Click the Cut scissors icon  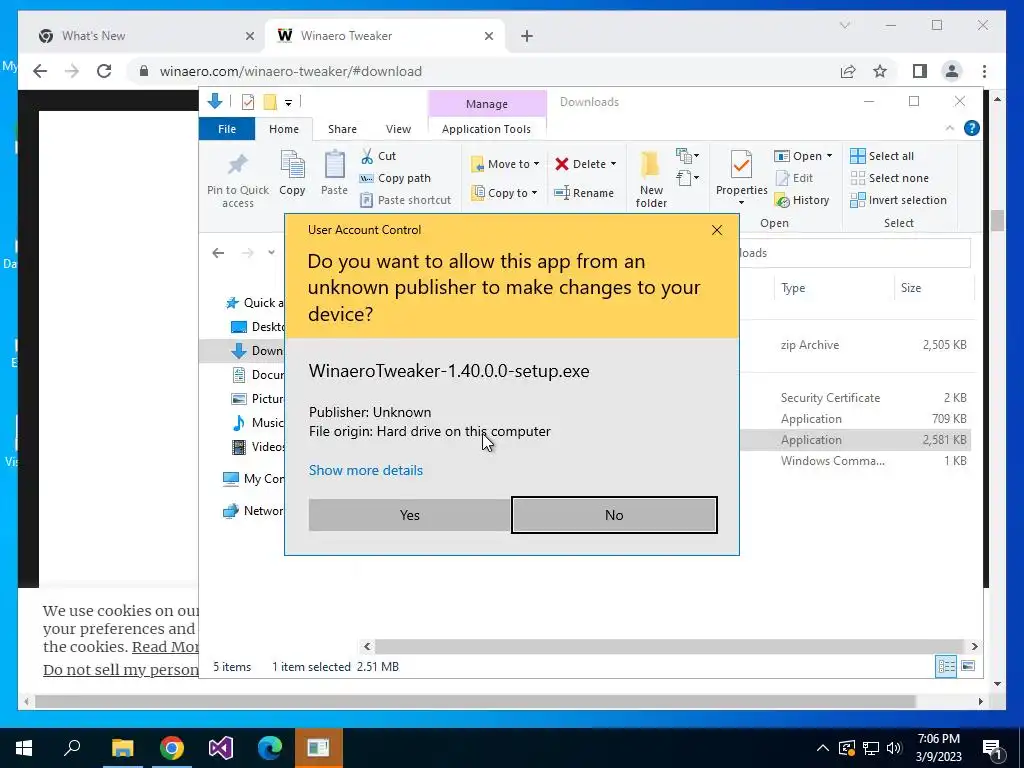click(x=367, y=156)
